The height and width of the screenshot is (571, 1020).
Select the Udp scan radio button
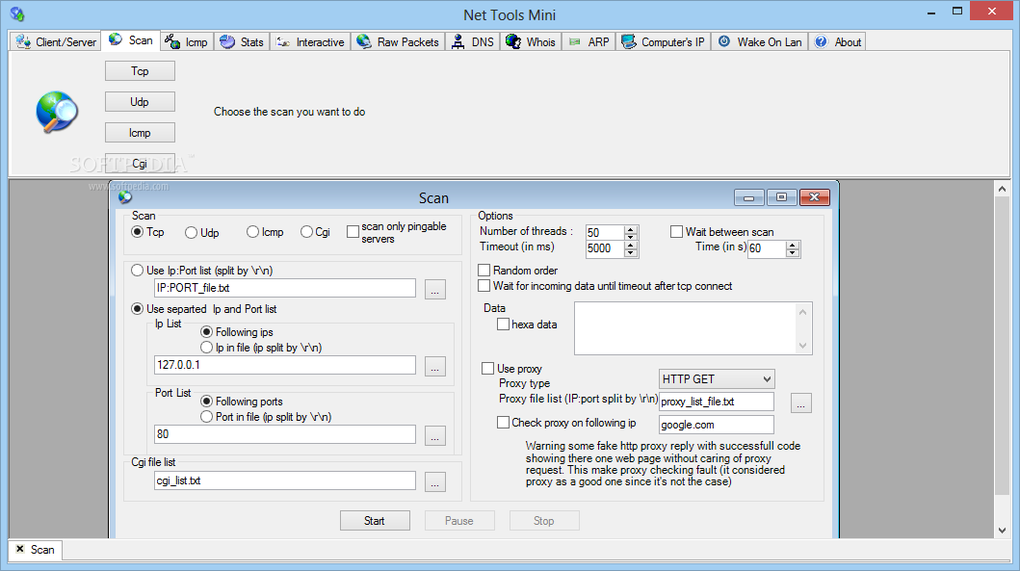click(191, 232)
